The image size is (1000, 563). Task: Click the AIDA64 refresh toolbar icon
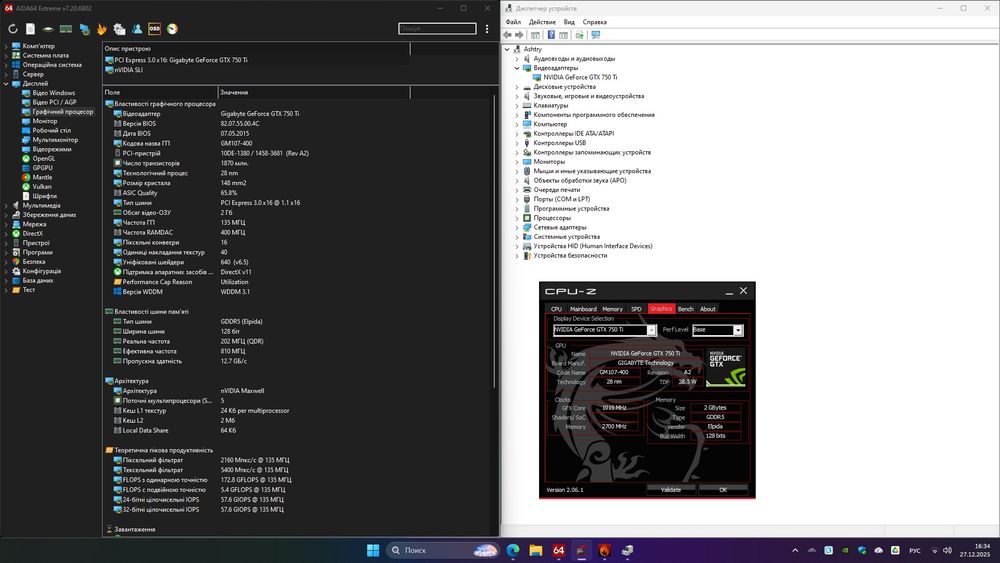(13, 29)
